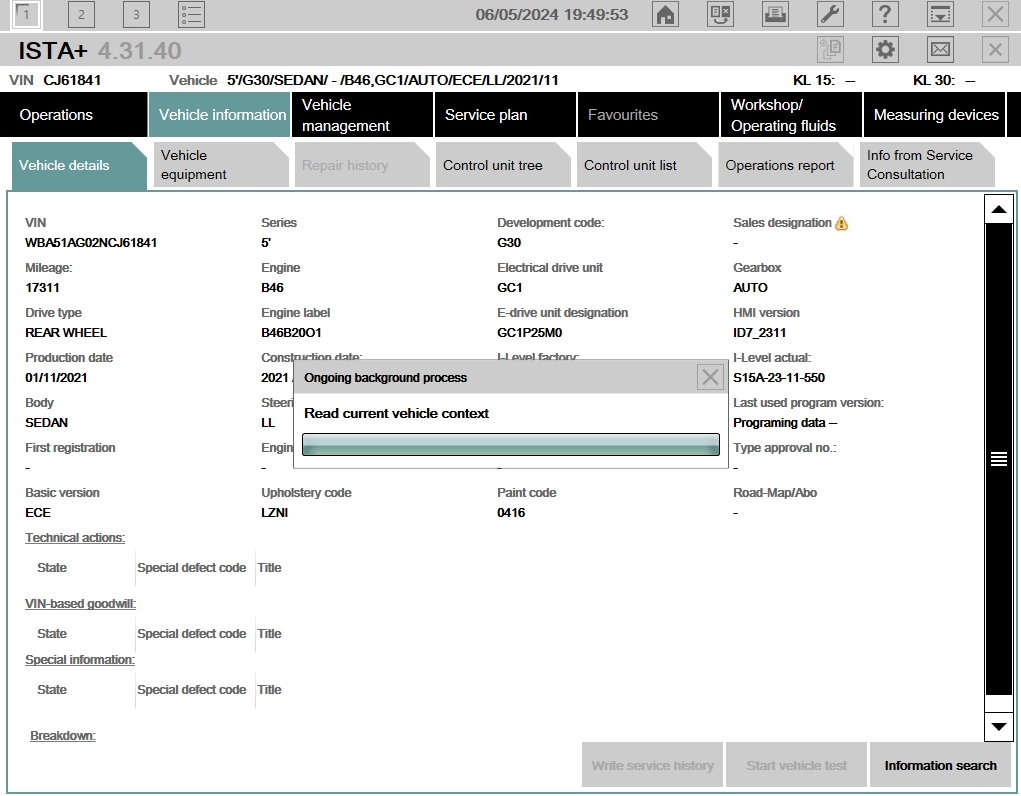
Task: Open the wrench tools icon
Action: [830, 14]
